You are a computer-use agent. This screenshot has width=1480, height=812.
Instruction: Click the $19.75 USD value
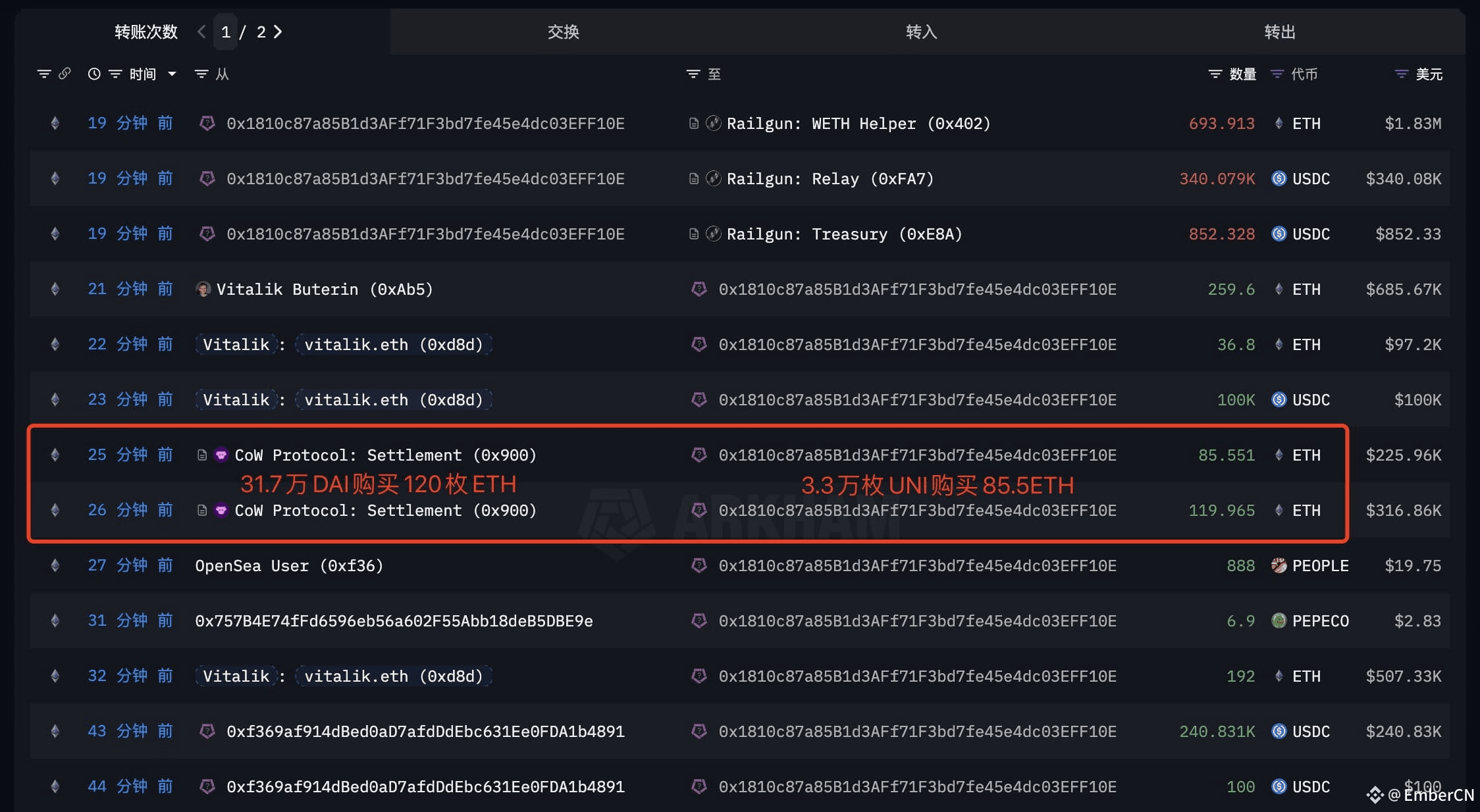1413,566
